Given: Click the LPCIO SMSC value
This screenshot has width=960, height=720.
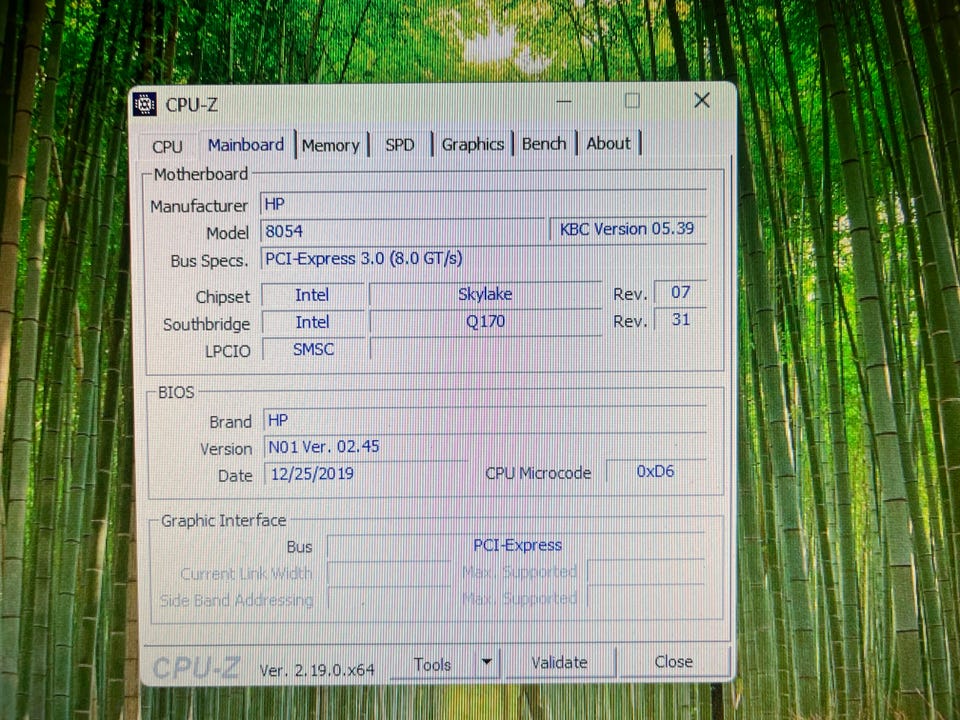Looking at the screenshot, I should (x=313, y=349).
